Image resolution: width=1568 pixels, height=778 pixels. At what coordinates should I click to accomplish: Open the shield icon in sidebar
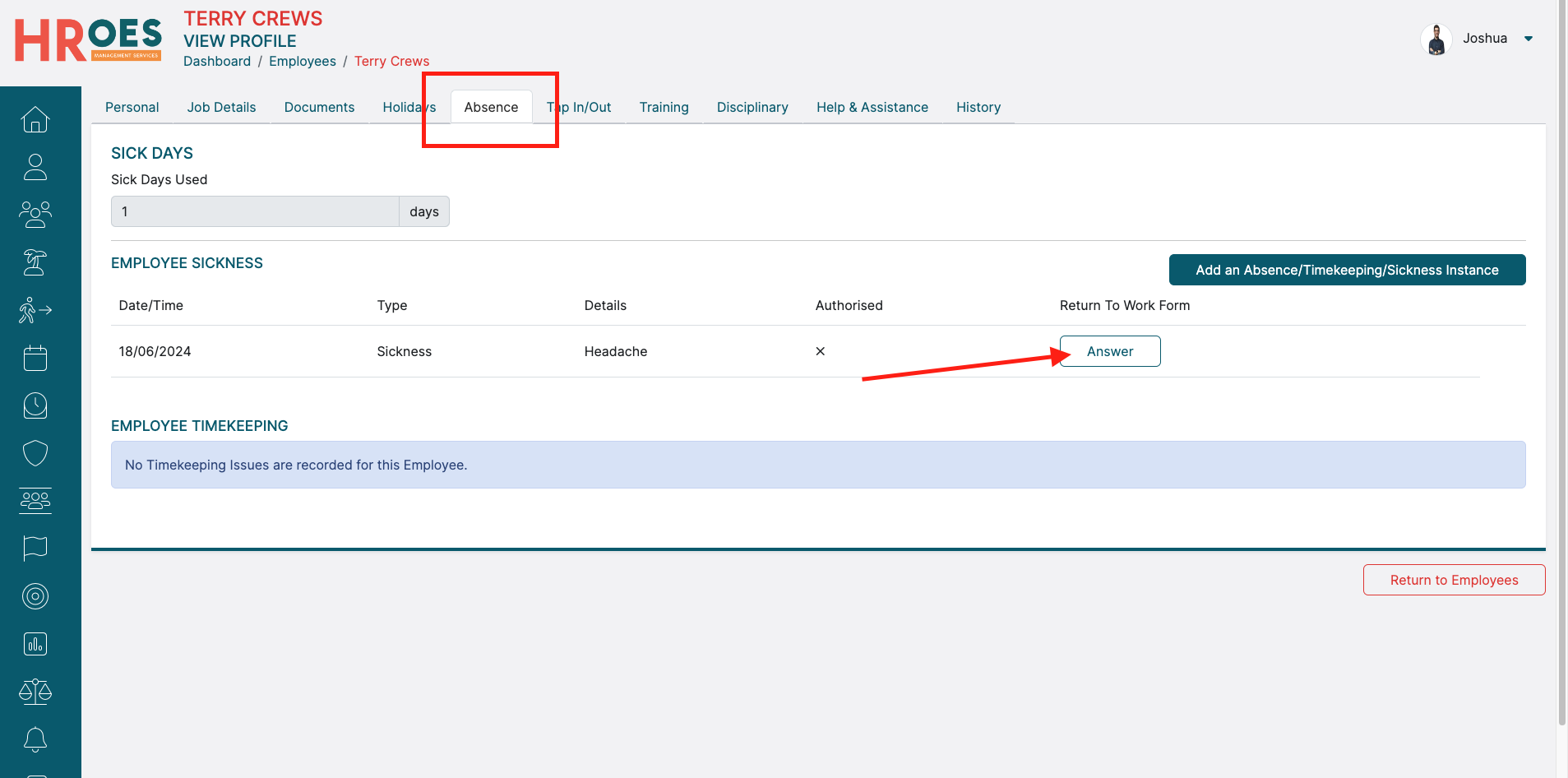pos(35,453)
